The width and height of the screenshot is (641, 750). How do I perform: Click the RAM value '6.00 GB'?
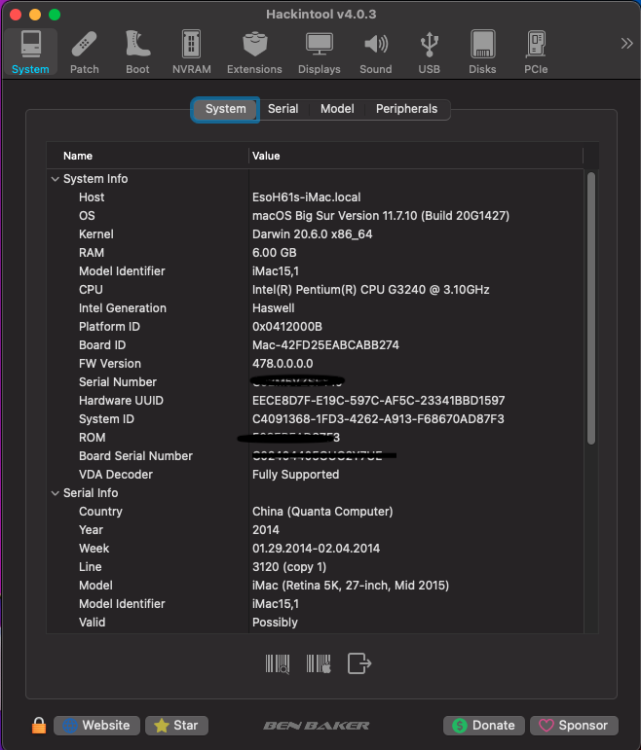274,253
